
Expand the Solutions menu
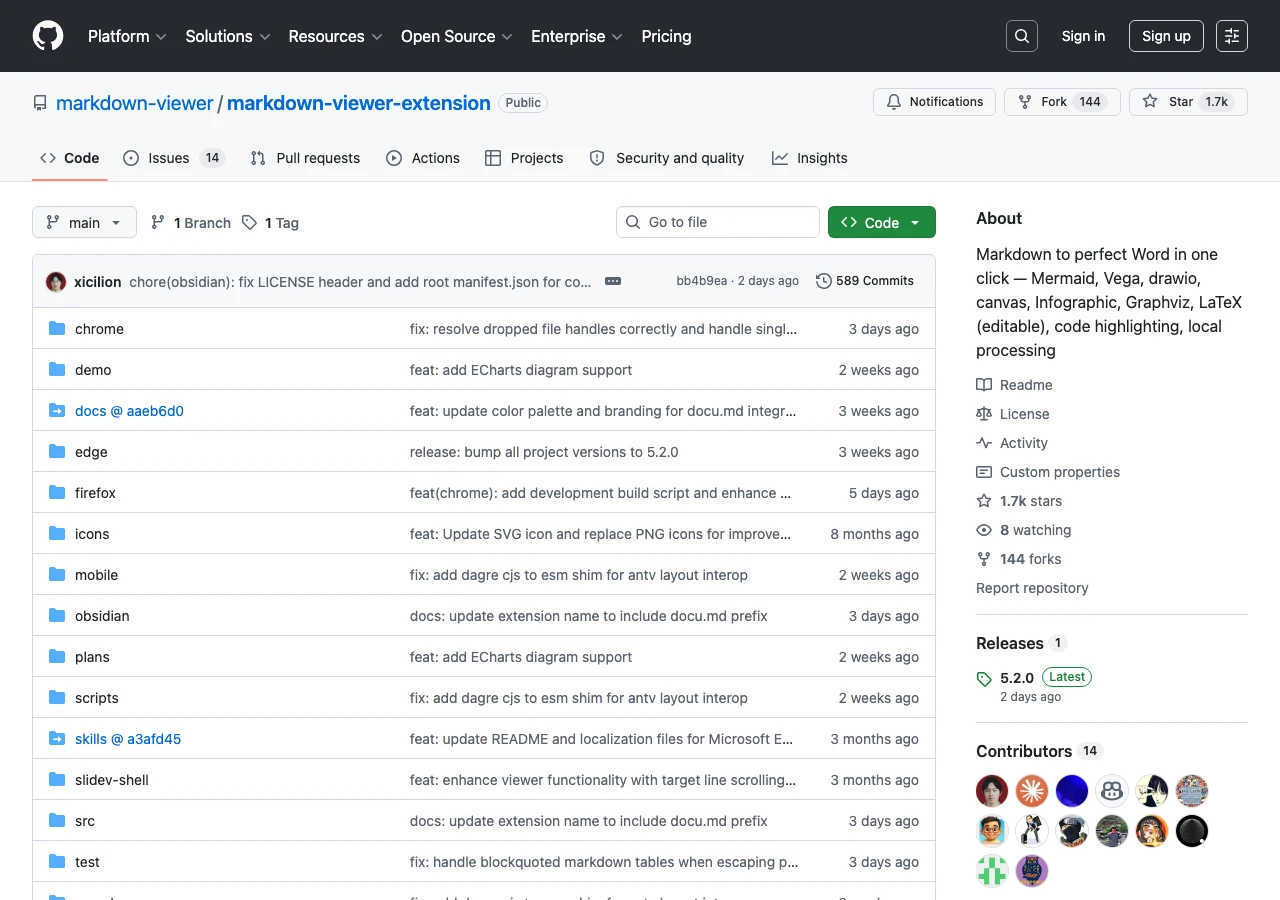(228, 36)
